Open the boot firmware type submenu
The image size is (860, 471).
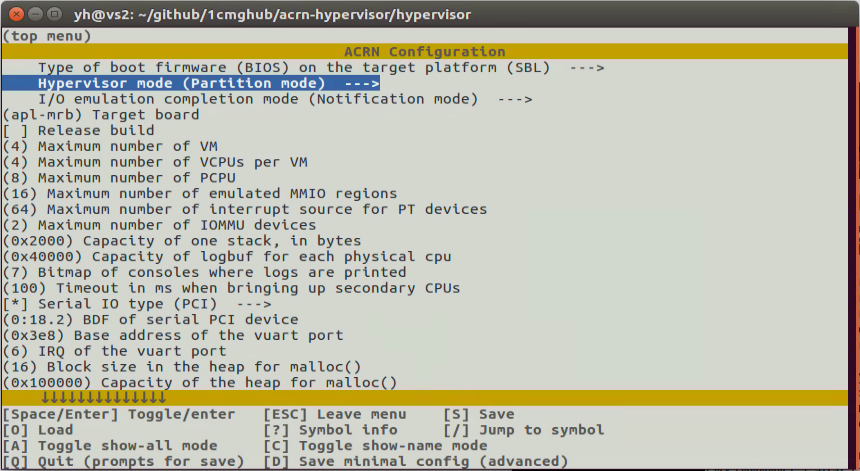coord(321,68)
